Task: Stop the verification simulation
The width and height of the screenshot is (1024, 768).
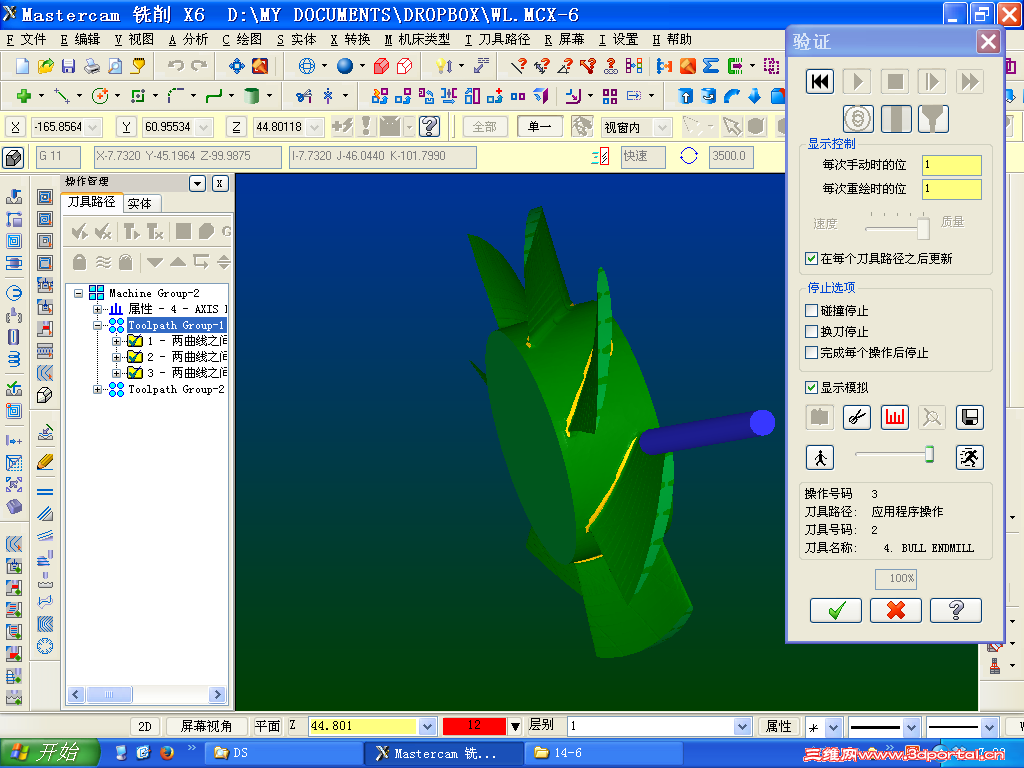Action: [895, 82]
